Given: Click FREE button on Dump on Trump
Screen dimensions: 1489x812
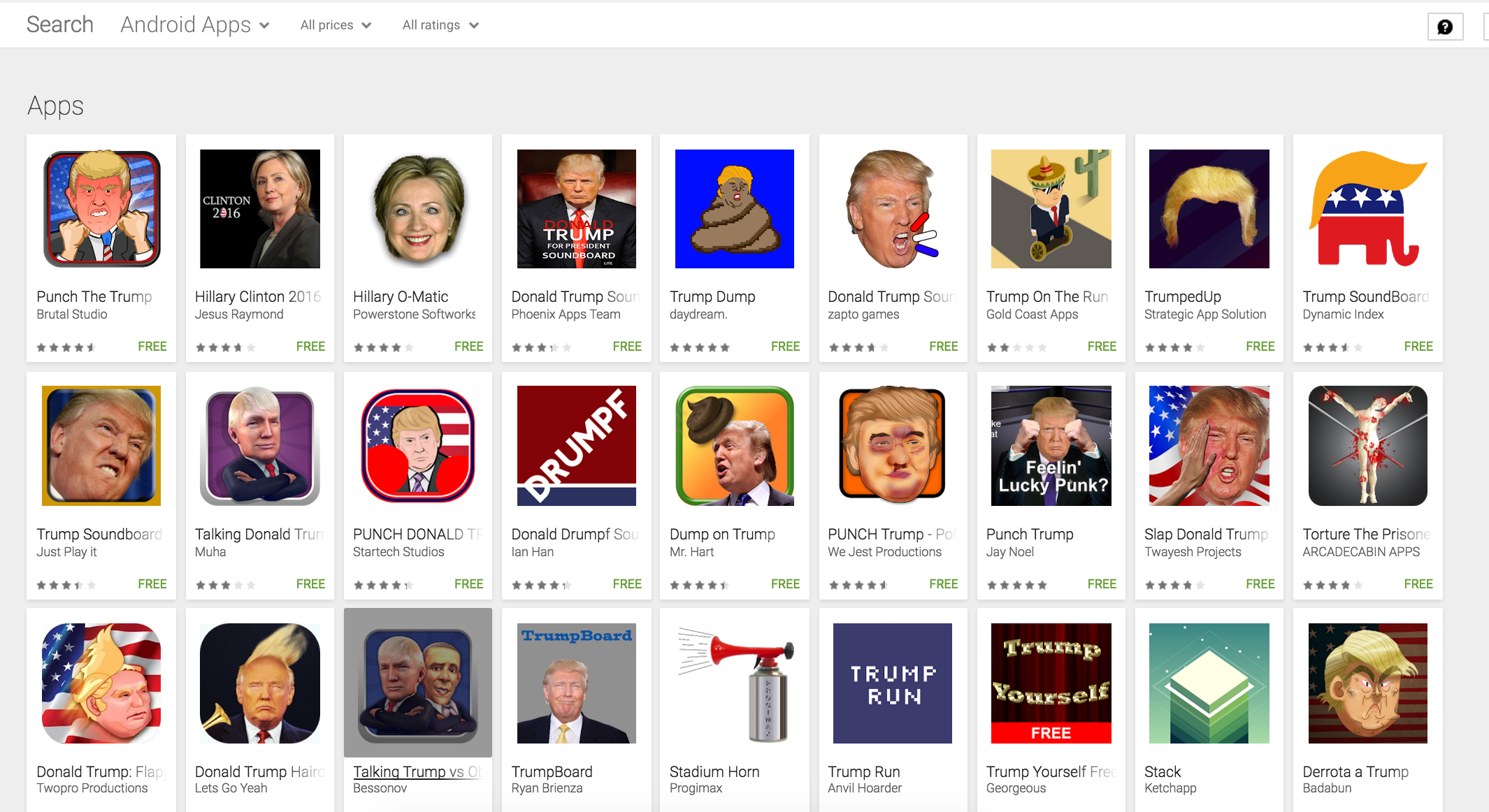Looking at the screenshot, I should (785, 584).
